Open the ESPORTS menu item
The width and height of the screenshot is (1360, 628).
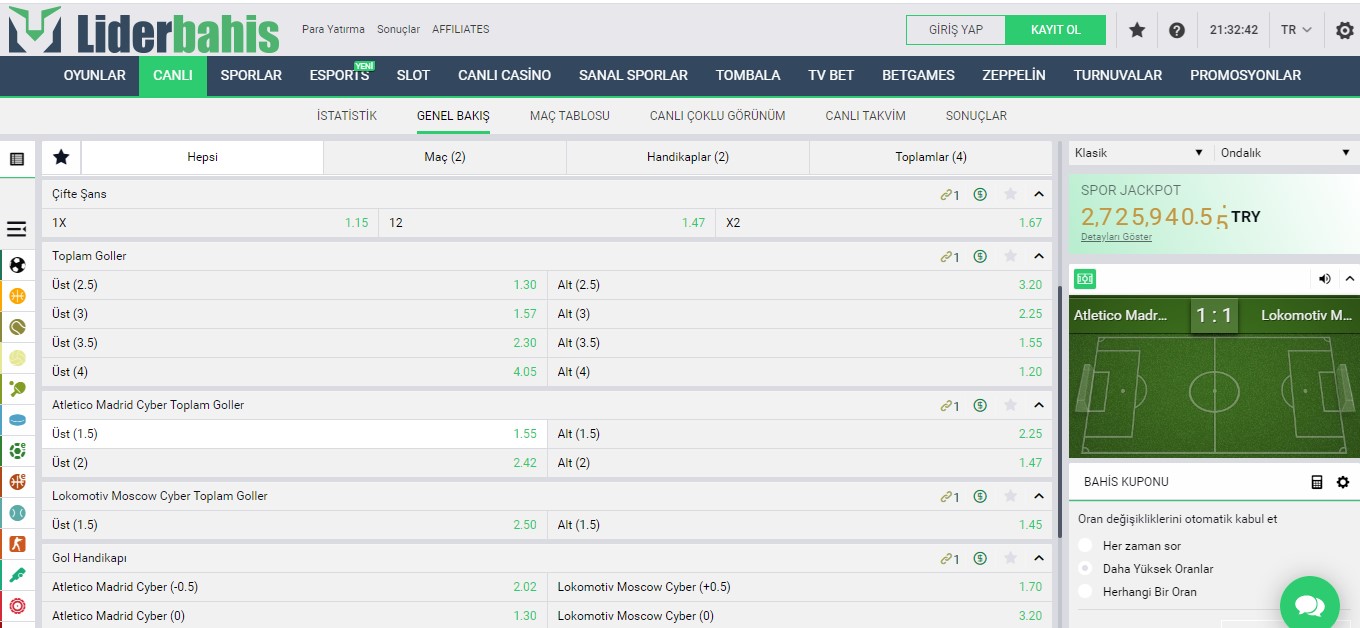point(339,76)
